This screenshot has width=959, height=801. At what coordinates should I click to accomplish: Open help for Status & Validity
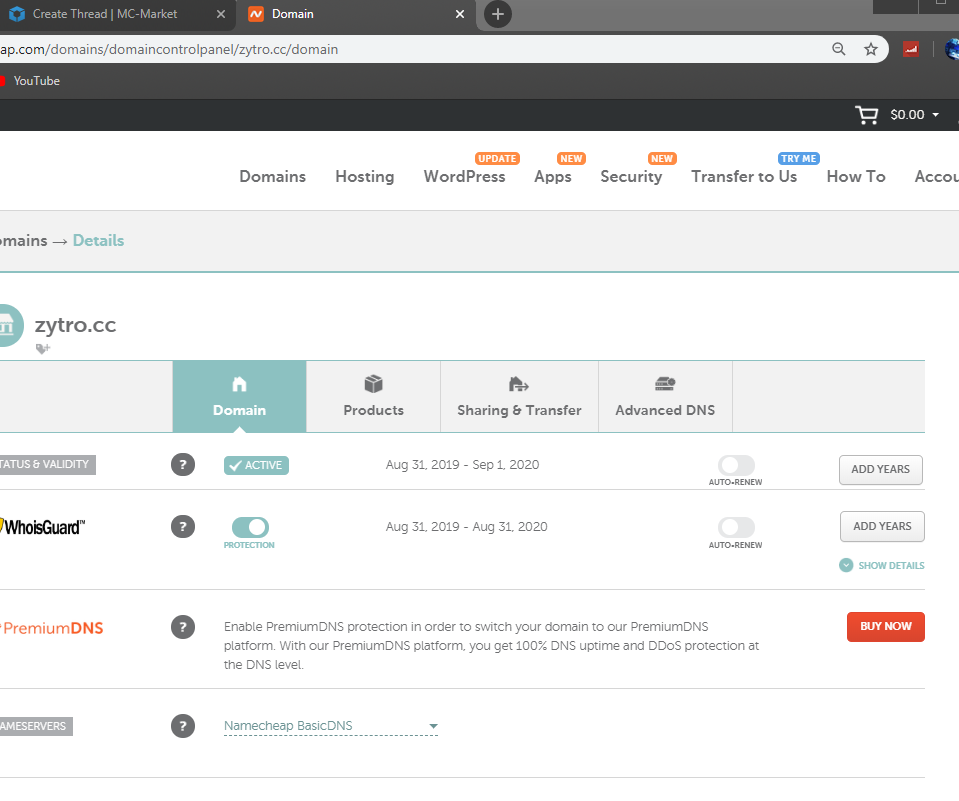[x=183, y=465]
